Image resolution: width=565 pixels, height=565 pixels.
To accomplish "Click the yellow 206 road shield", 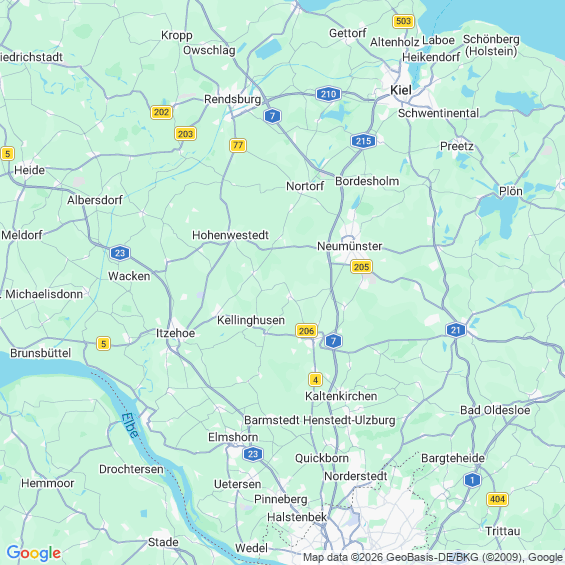I will pyautogui.click(x=306, y=330).
